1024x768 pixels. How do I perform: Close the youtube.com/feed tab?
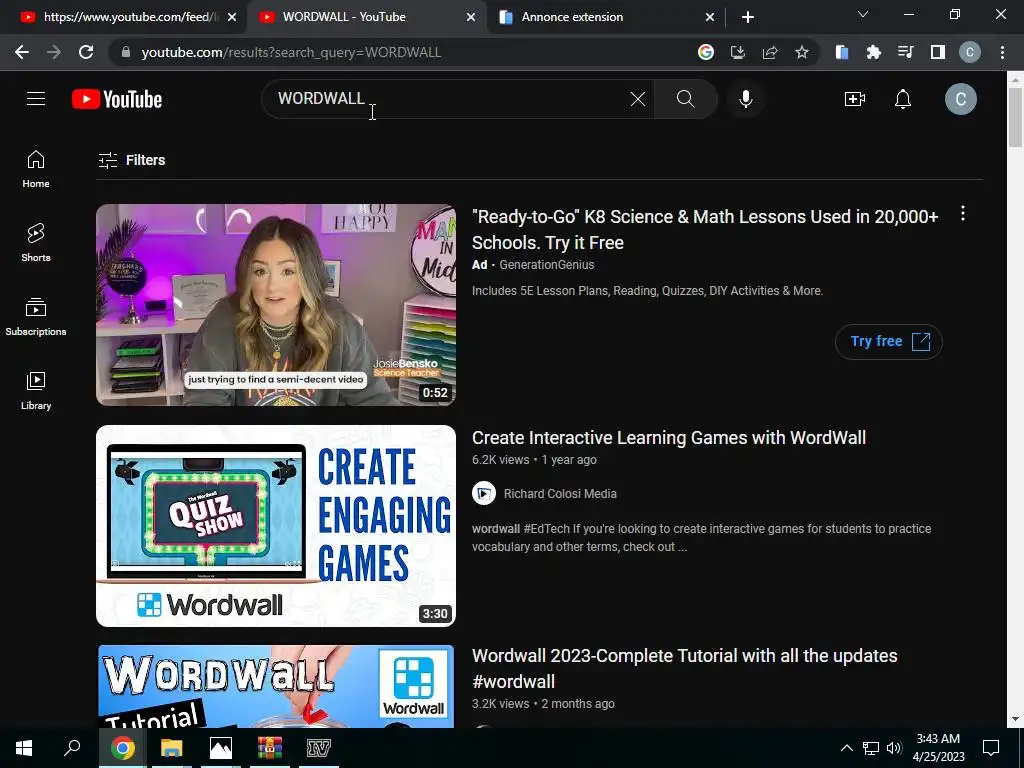pos(232,17)
